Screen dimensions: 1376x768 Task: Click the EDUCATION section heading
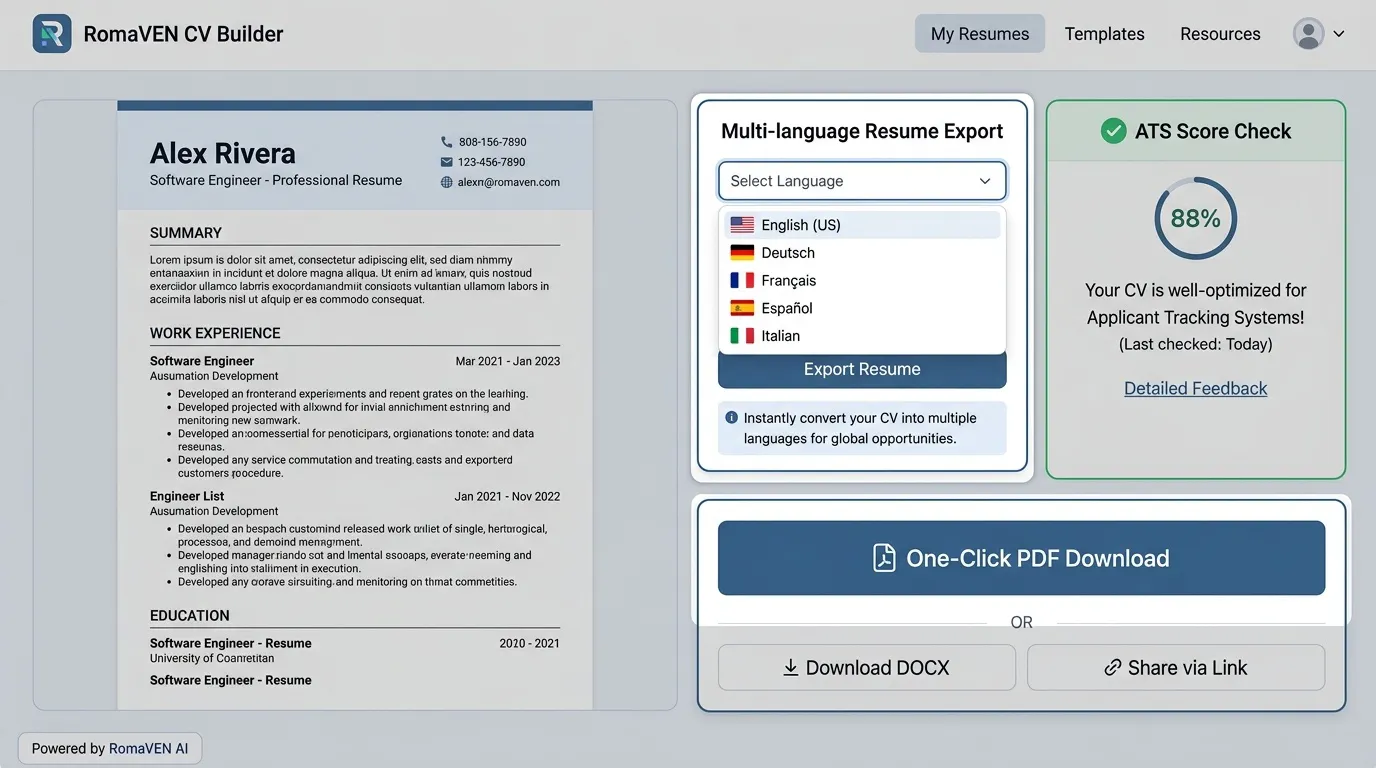190,616
